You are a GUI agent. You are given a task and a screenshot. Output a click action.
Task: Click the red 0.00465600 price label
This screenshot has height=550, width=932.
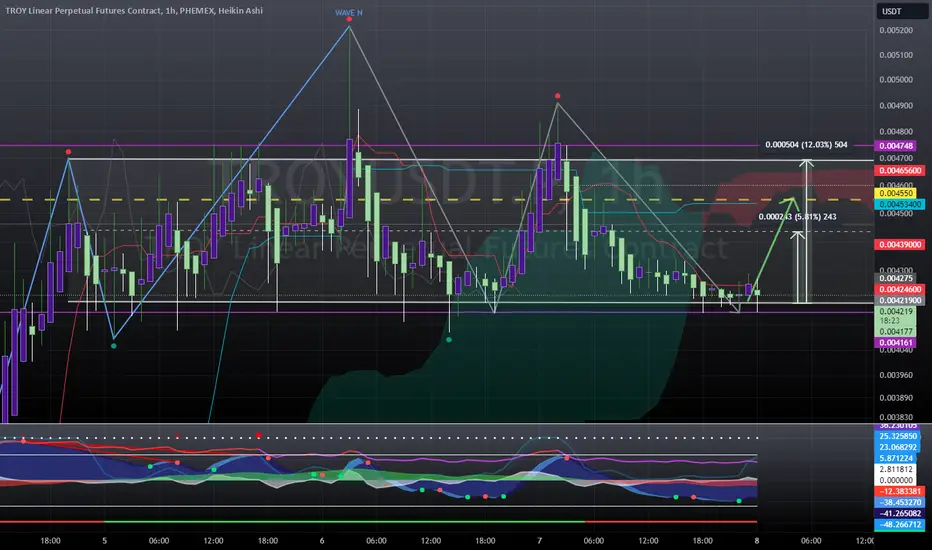coord(899,171)
